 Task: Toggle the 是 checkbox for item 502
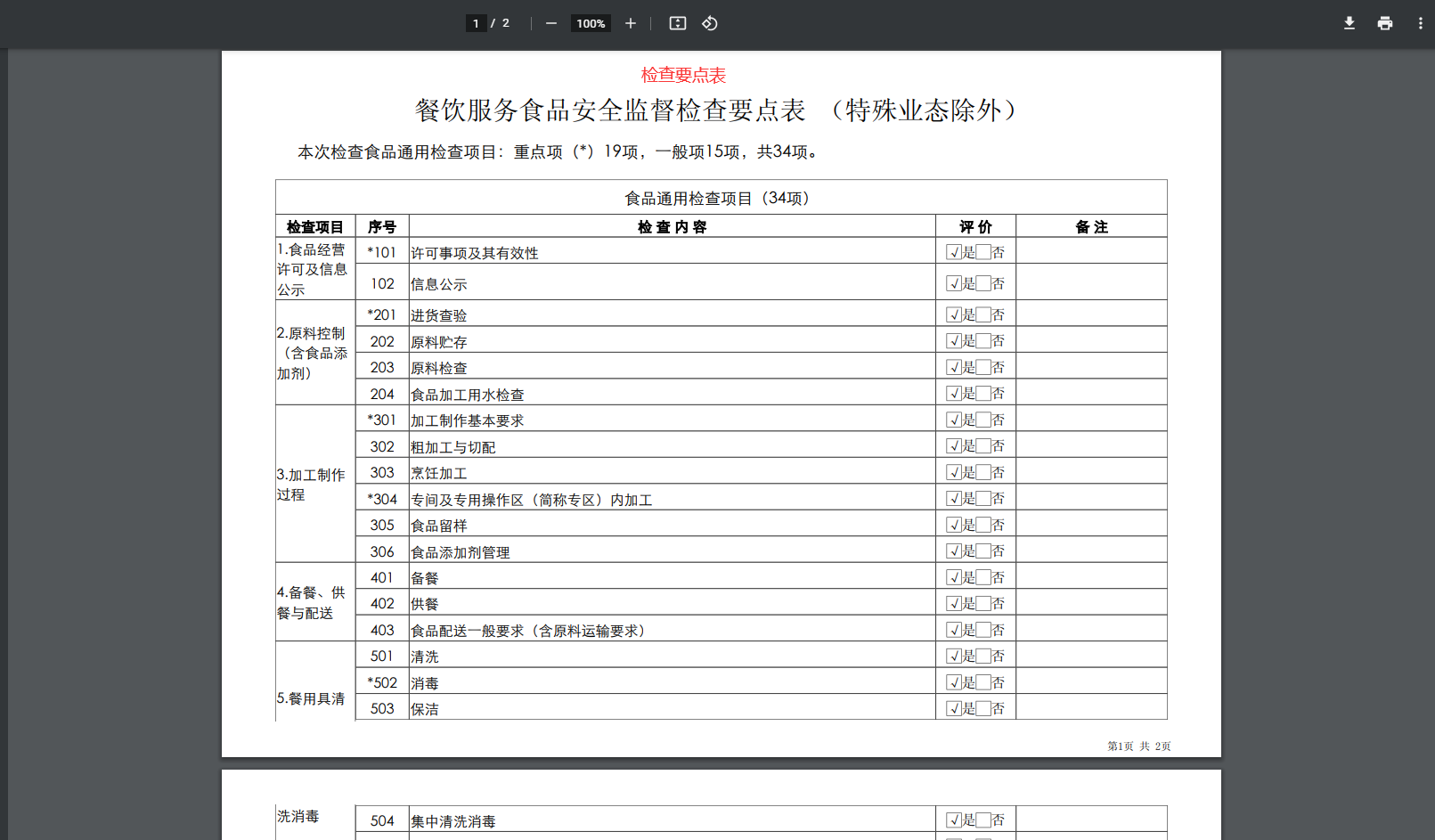point(954,682)
